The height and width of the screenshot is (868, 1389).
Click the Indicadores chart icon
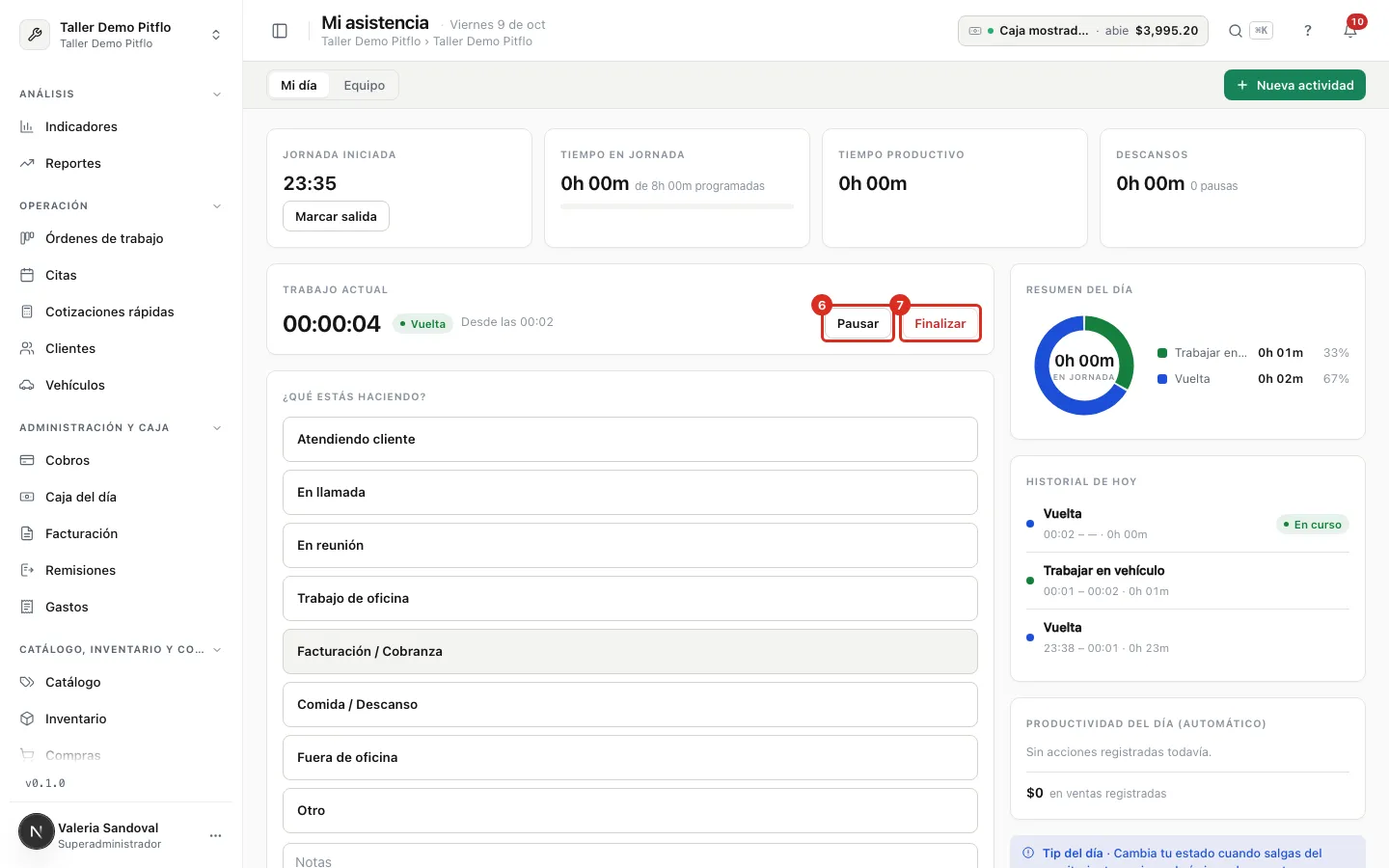click(27, 126)
